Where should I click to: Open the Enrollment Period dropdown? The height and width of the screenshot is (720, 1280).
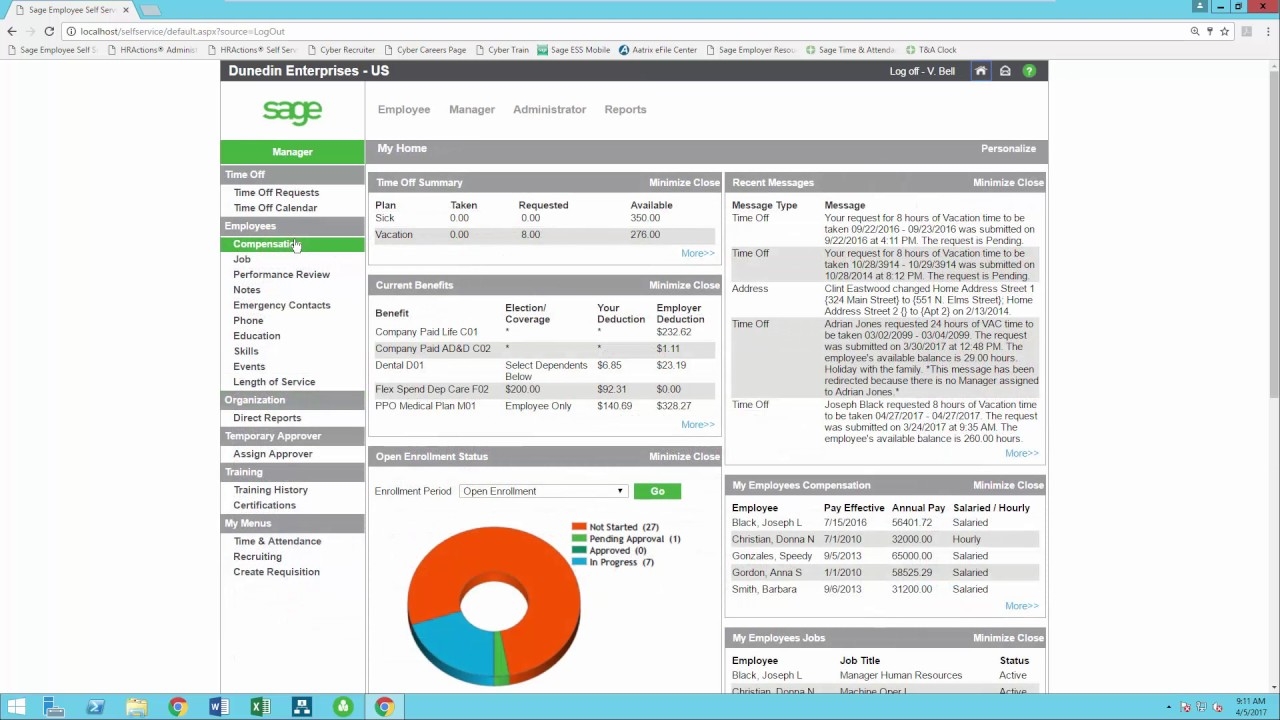point(619,491)
